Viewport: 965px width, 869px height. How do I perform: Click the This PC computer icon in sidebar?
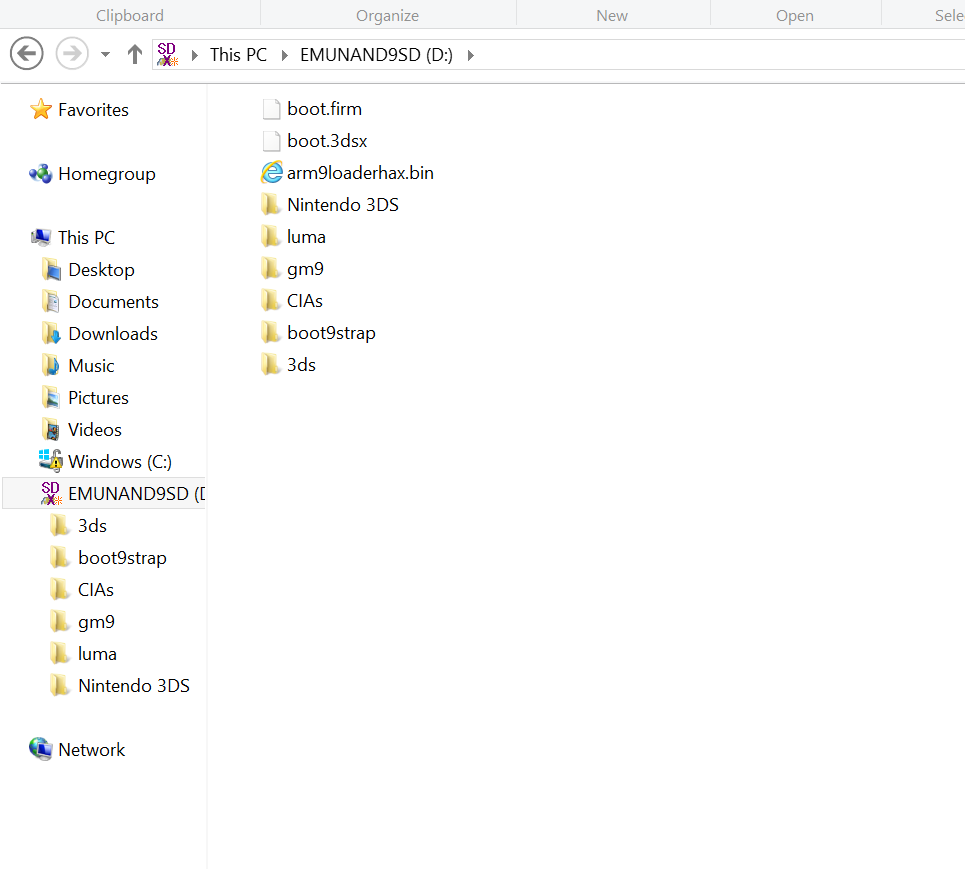pyautogui.click(x=41, y=238)
